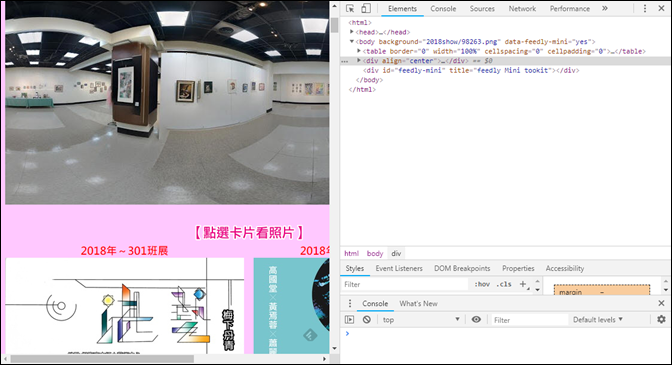The image size is (672, 365).
Task: Expand the table element node
Action: point(359,51)
